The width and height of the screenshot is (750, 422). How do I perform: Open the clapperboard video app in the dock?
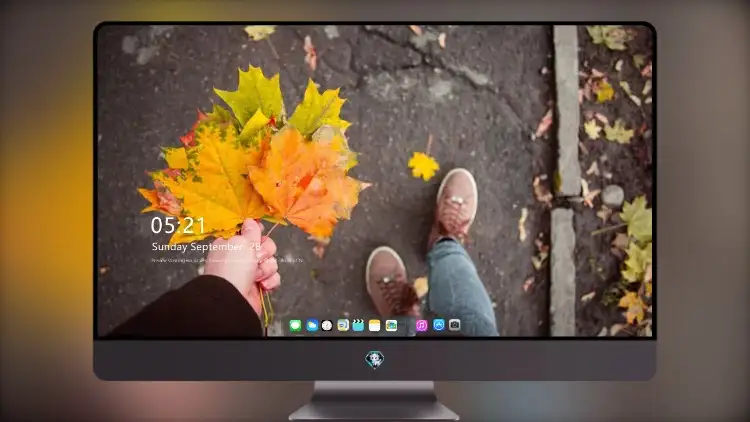358,326
